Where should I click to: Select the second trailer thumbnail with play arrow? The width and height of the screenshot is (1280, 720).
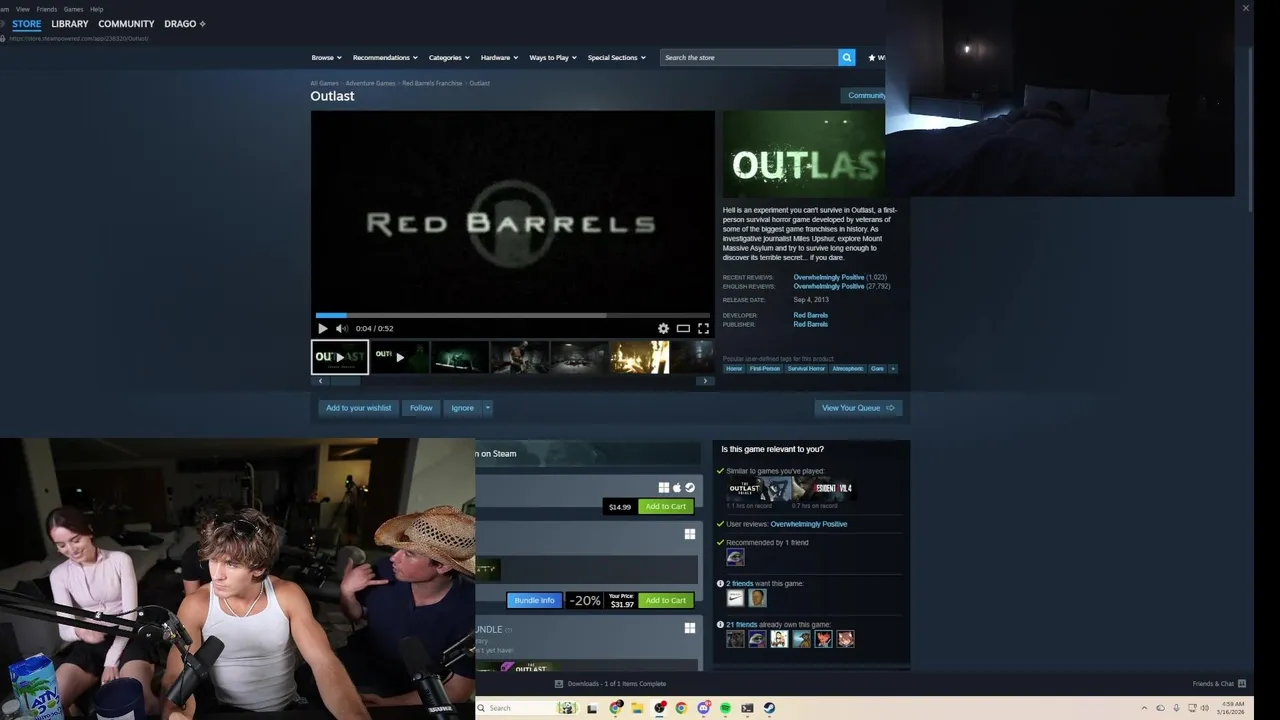399,357
